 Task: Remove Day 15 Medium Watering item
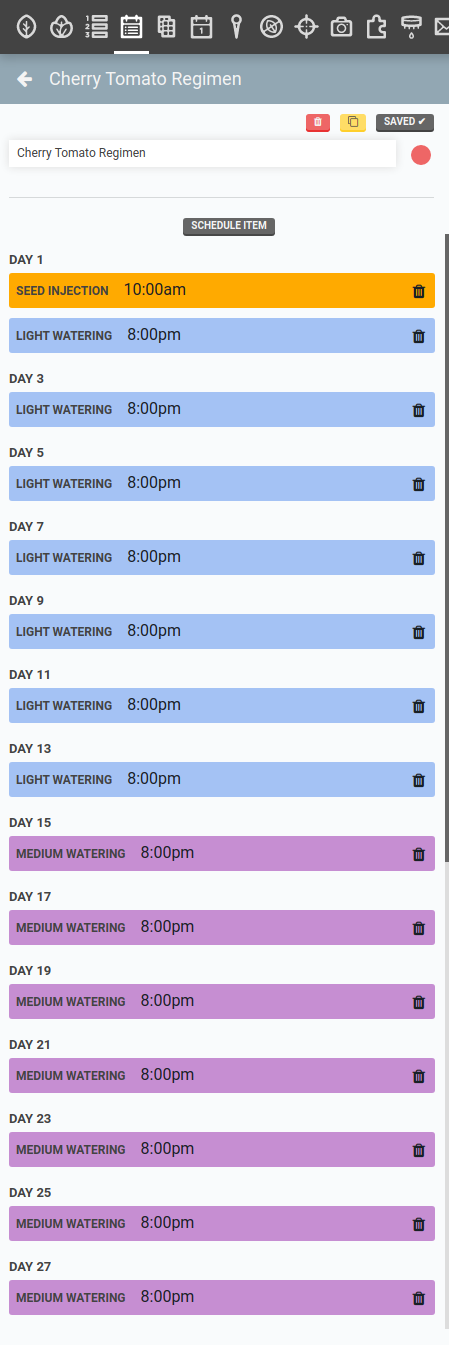click(419, 854)
